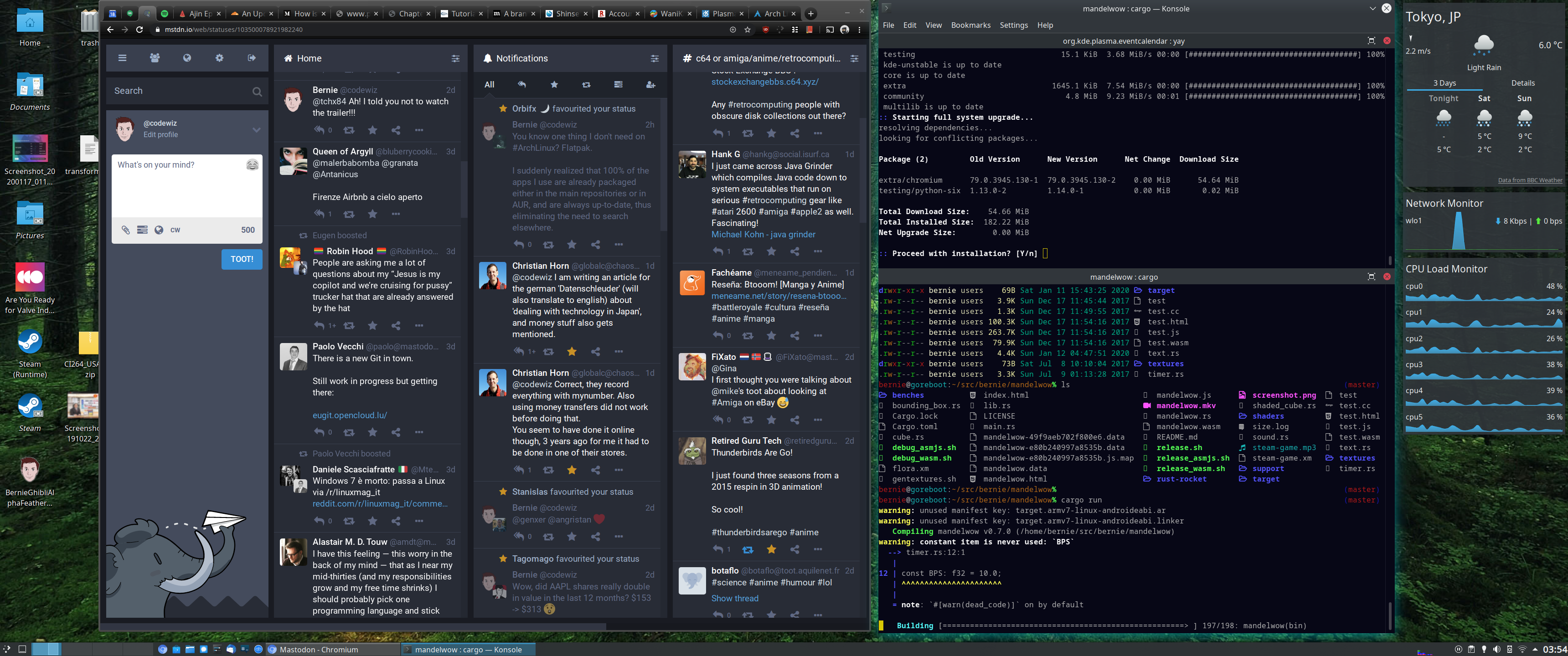Expand the @codewiz account dropdown chevron
Viewport: 1568px width, 656px height.
[x=256, y=130]
